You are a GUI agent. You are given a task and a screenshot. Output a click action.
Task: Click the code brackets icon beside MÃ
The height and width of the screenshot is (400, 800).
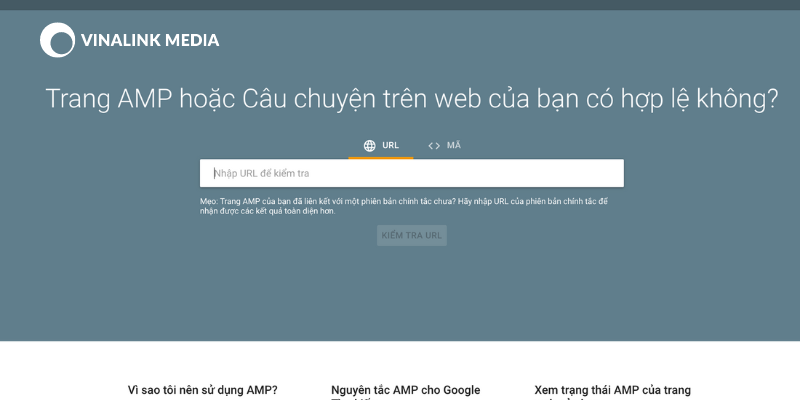coord(434,146)
